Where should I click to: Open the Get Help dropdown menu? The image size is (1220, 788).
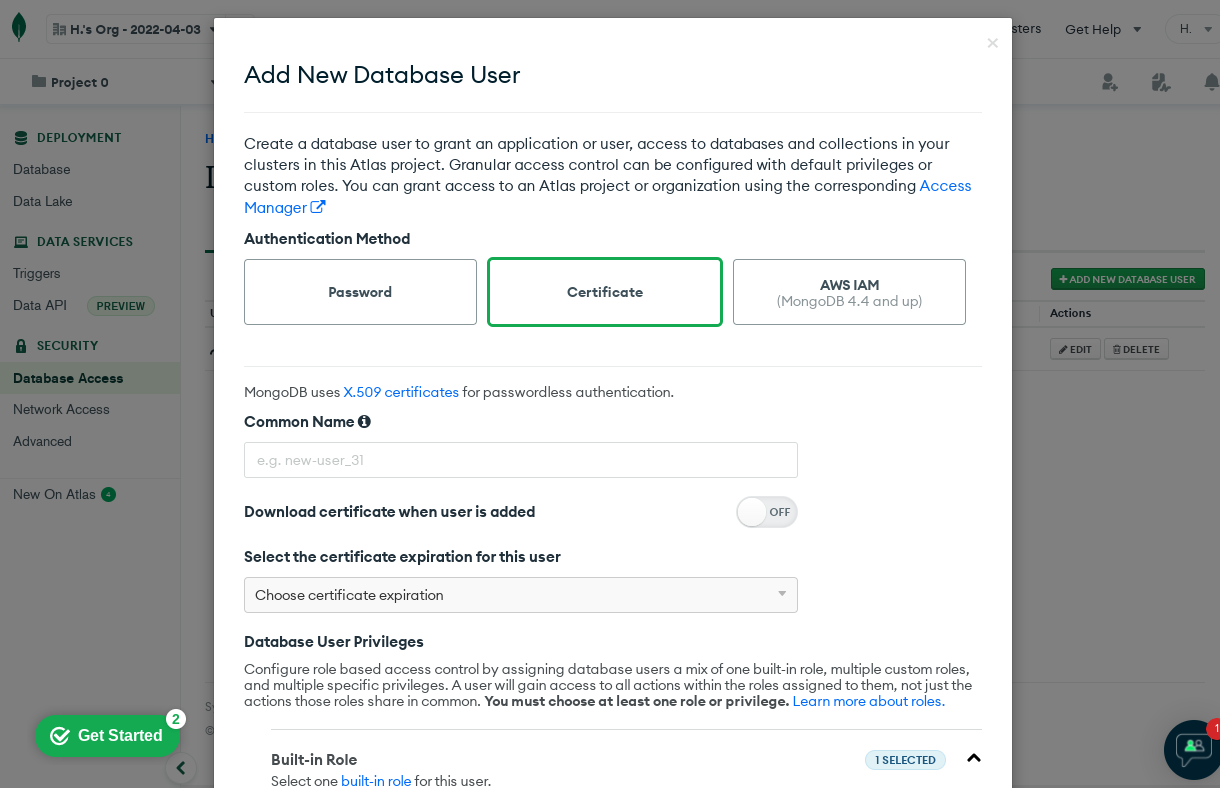click(1103, 29)
